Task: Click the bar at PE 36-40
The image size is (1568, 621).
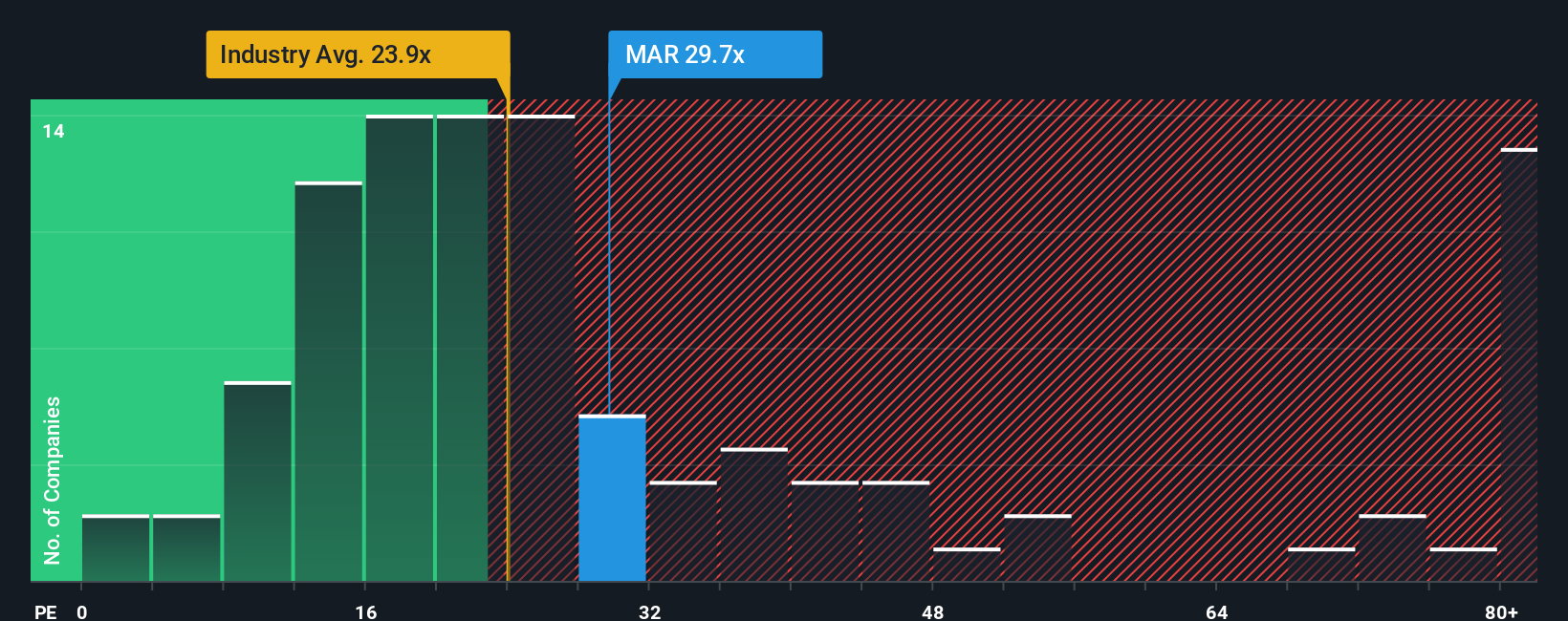Action: [x=754, y=514]
